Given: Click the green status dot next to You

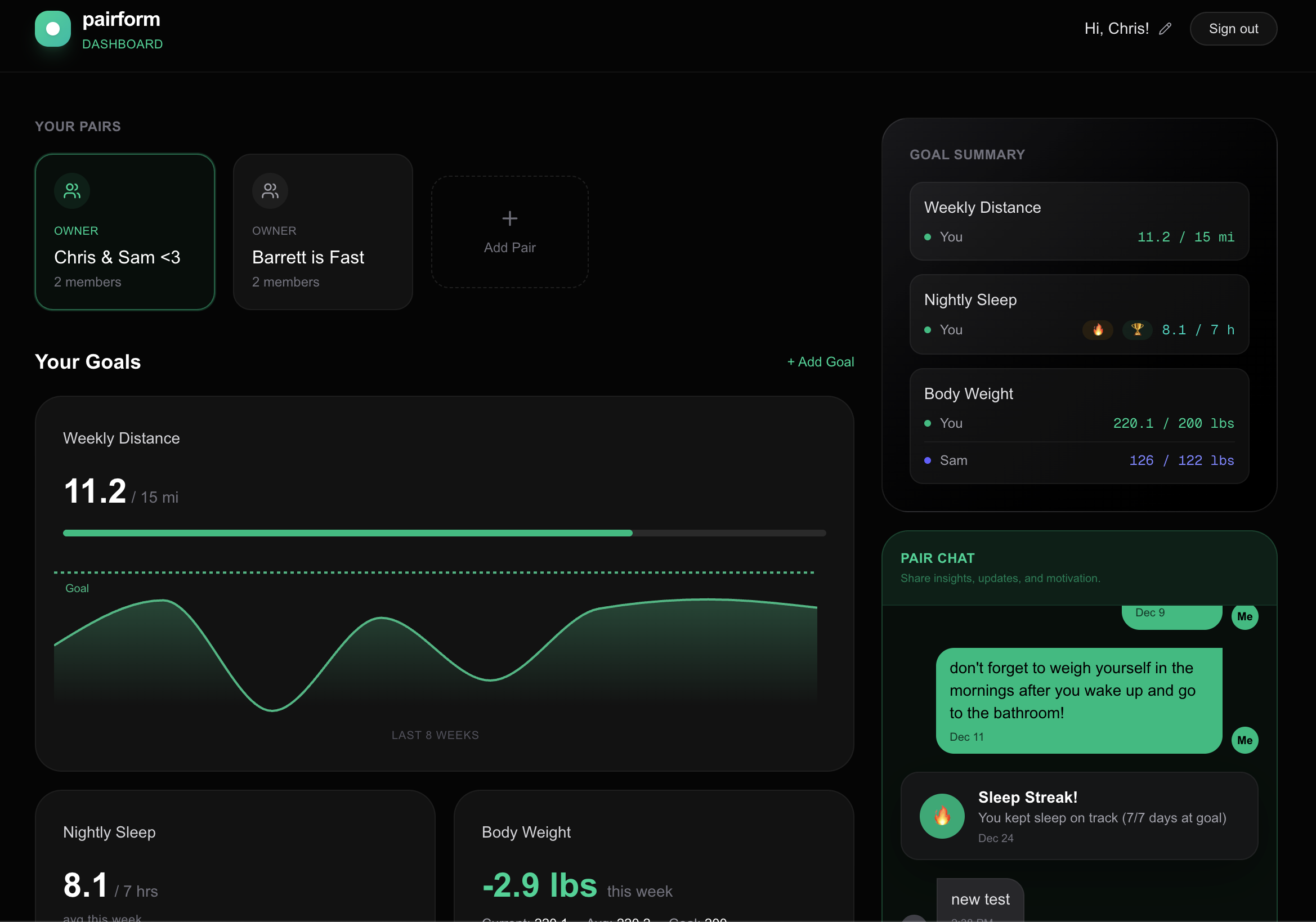Looking at the screenshot, I should coord(929,236).
